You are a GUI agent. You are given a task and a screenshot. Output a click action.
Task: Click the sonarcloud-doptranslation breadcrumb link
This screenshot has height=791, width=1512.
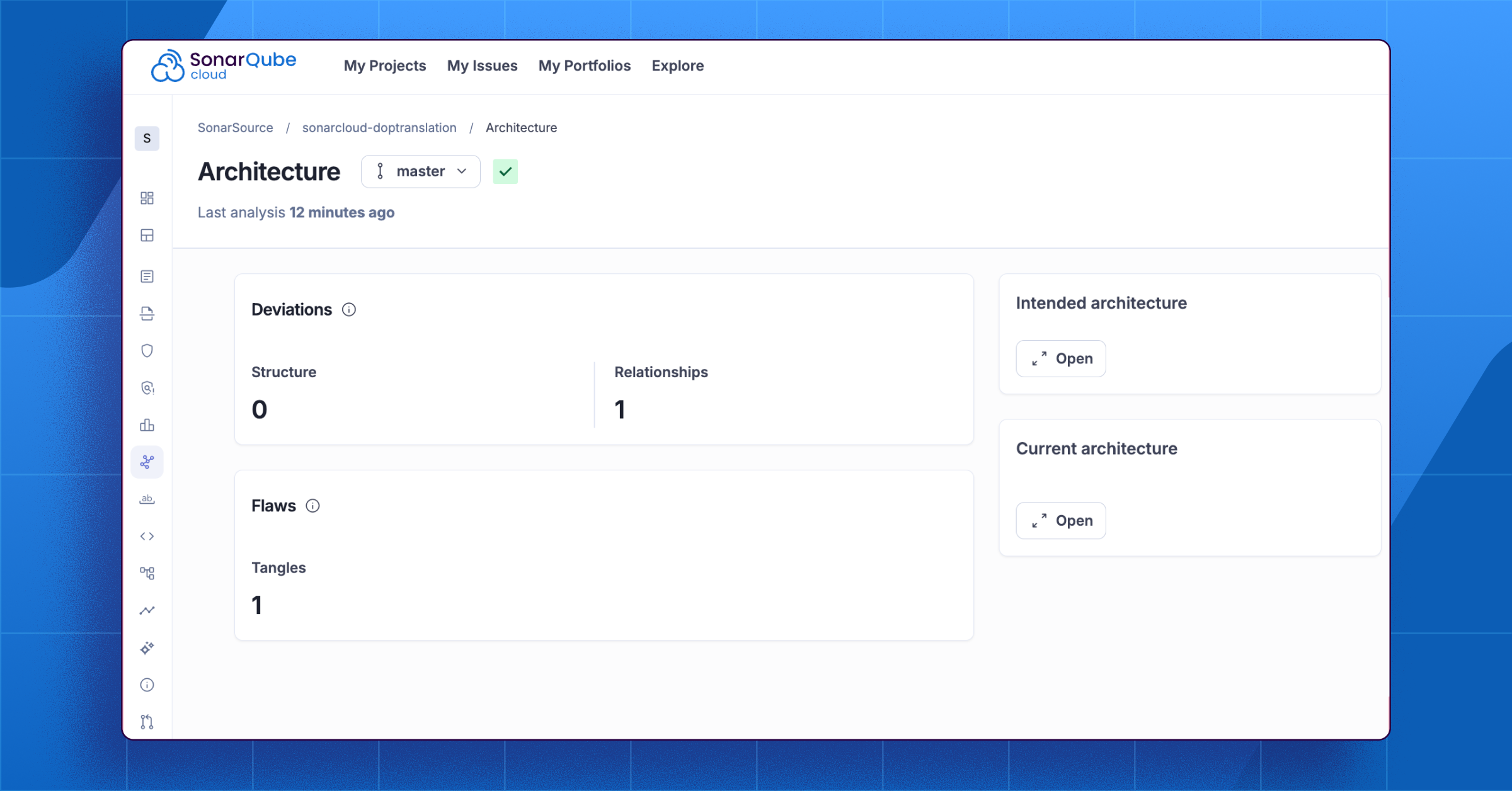(379, 128)
